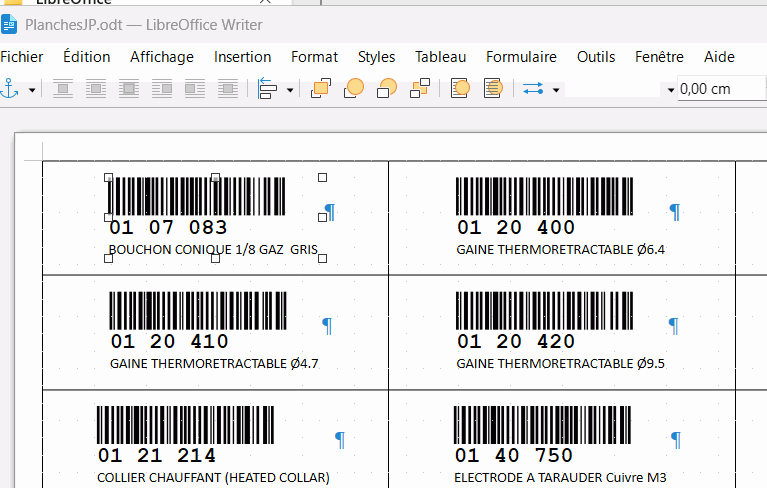This screenshot has height=488, width=767.
Task: Click the GAINE THERMORETRACTABLE Ø4.7 label text
Action: (x=214, y=364)
